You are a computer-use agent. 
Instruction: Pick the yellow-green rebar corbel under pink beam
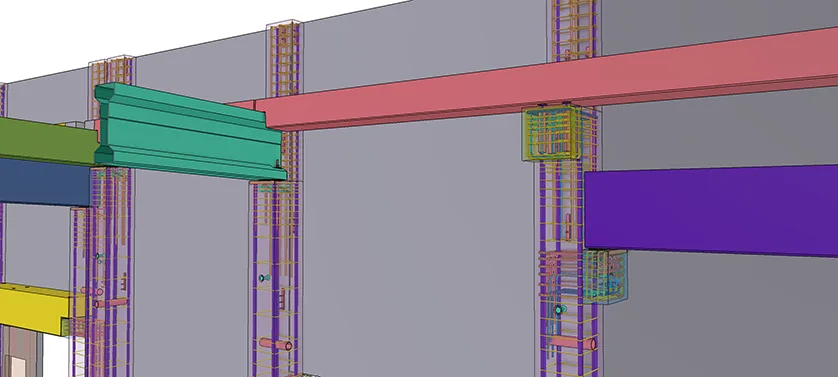tap(552, 133)
